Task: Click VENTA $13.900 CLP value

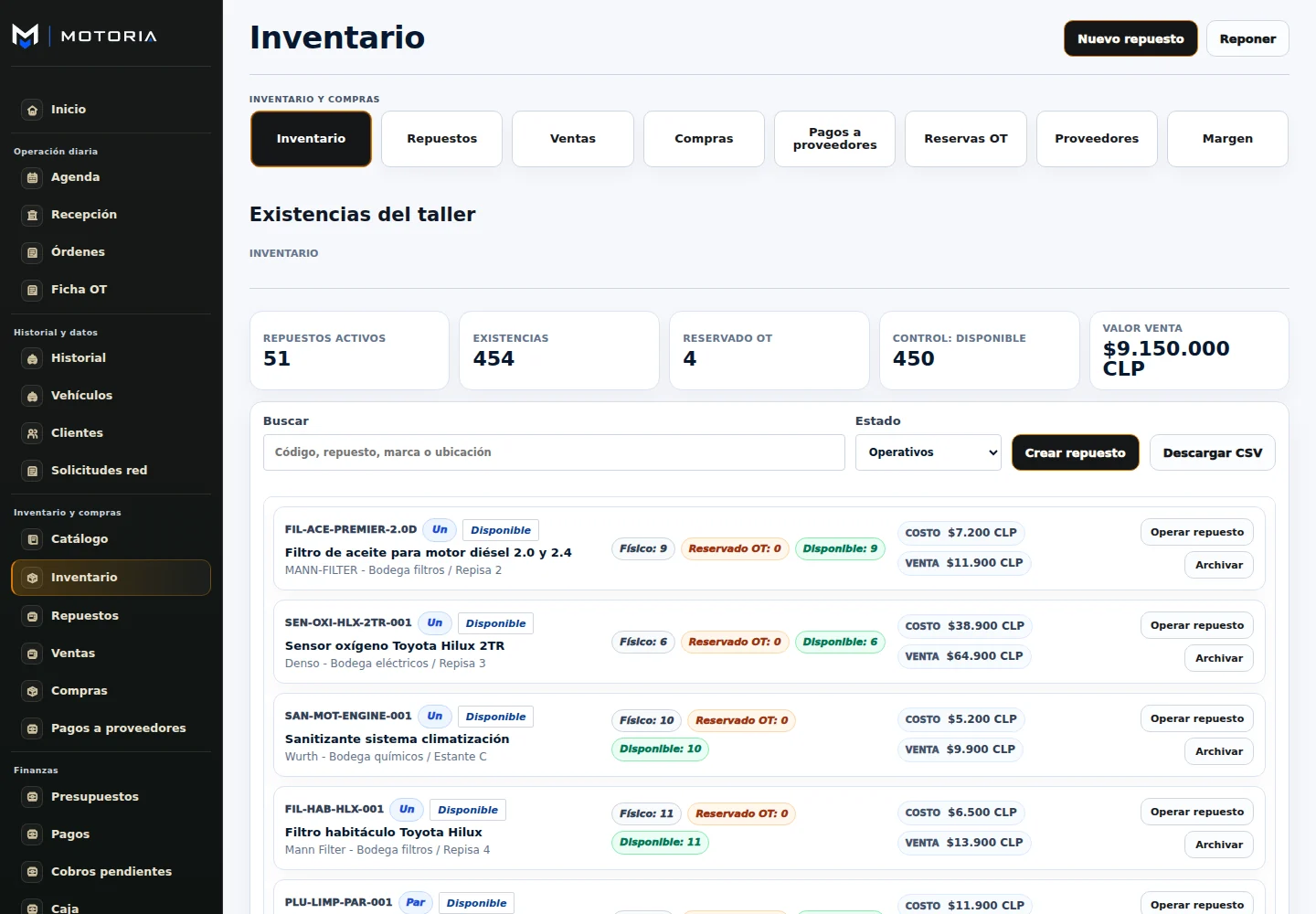Action: coord(964,843)
